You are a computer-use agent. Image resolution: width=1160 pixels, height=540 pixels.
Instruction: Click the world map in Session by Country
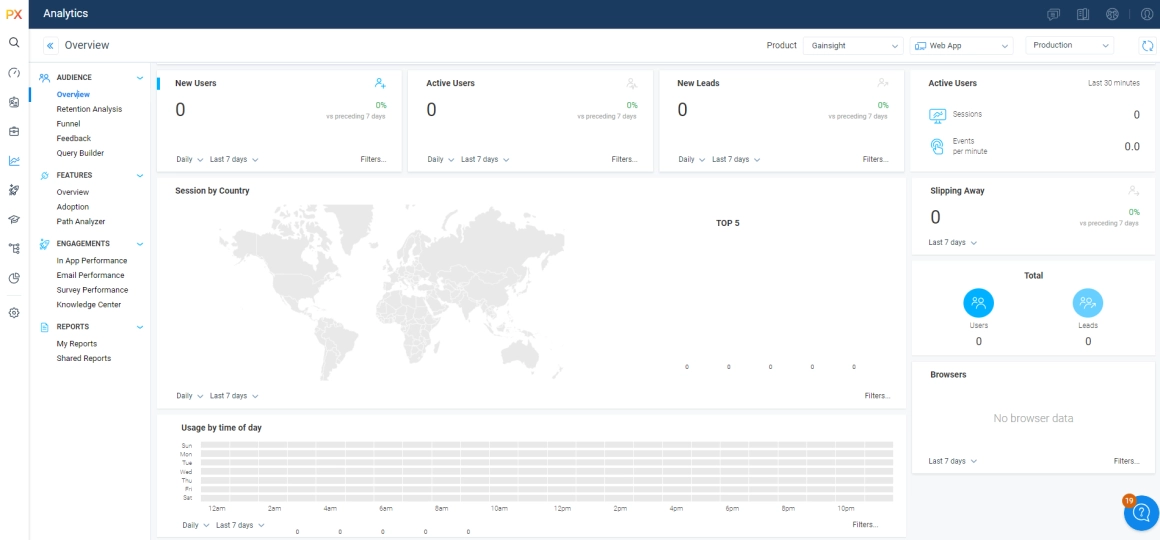coord(391,293)
